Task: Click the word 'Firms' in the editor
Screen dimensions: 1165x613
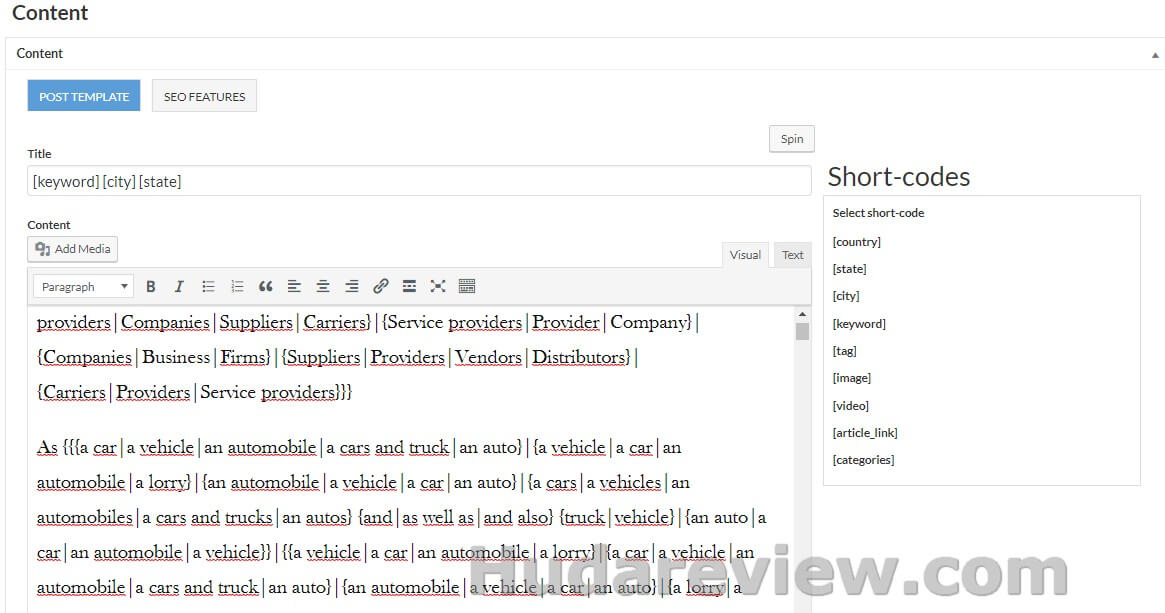Action: (242, 357)
